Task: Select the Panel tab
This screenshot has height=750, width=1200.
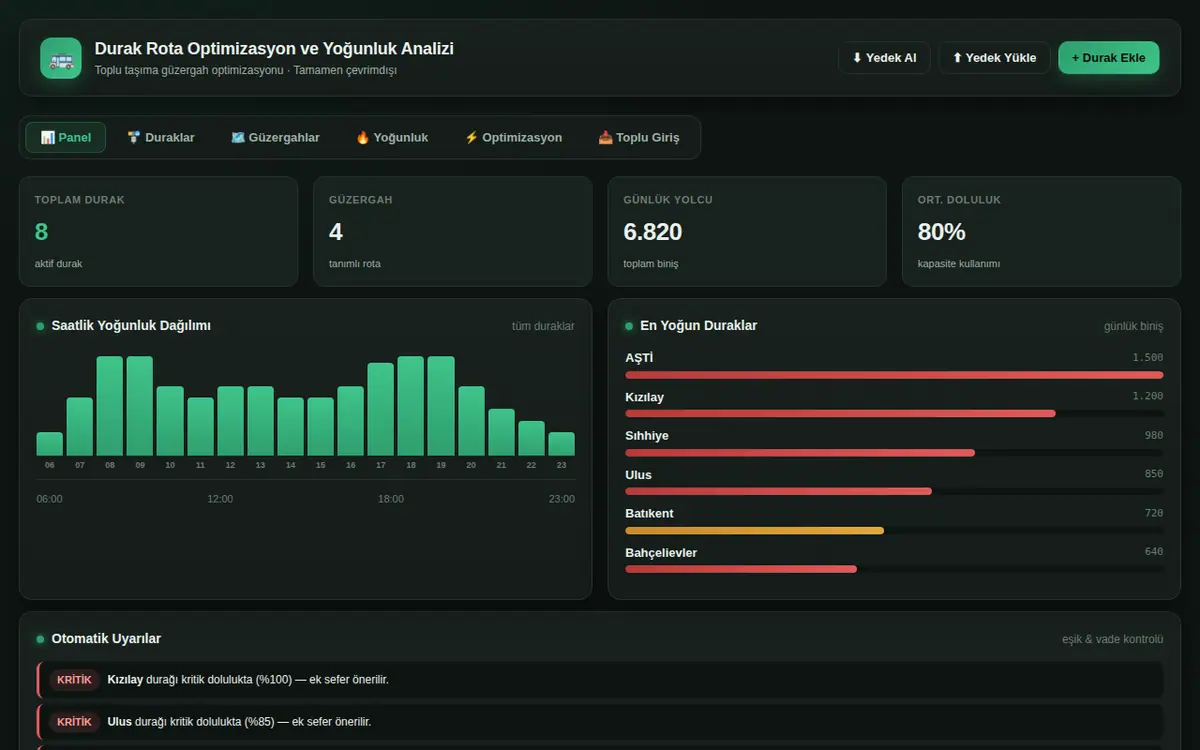Action: [66, 137]
